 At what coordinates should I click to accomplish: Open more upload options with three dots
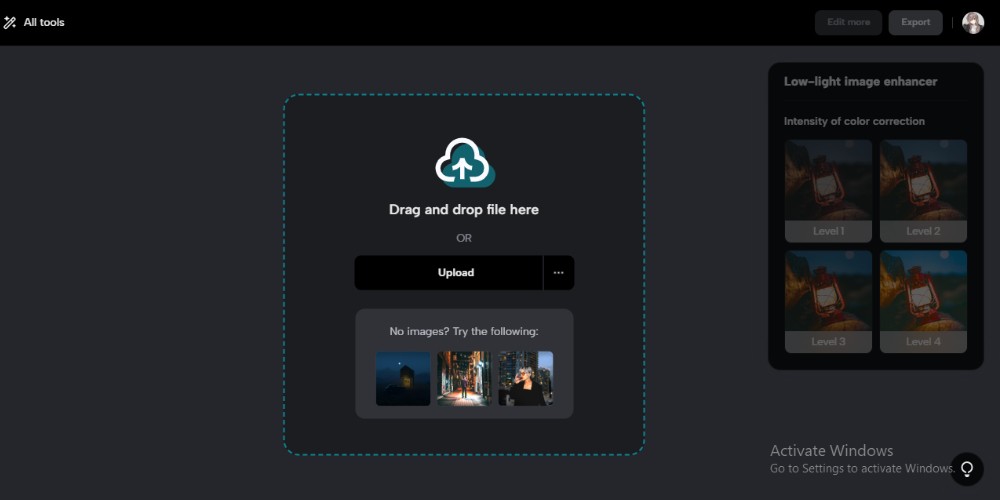tap(559, 272)
